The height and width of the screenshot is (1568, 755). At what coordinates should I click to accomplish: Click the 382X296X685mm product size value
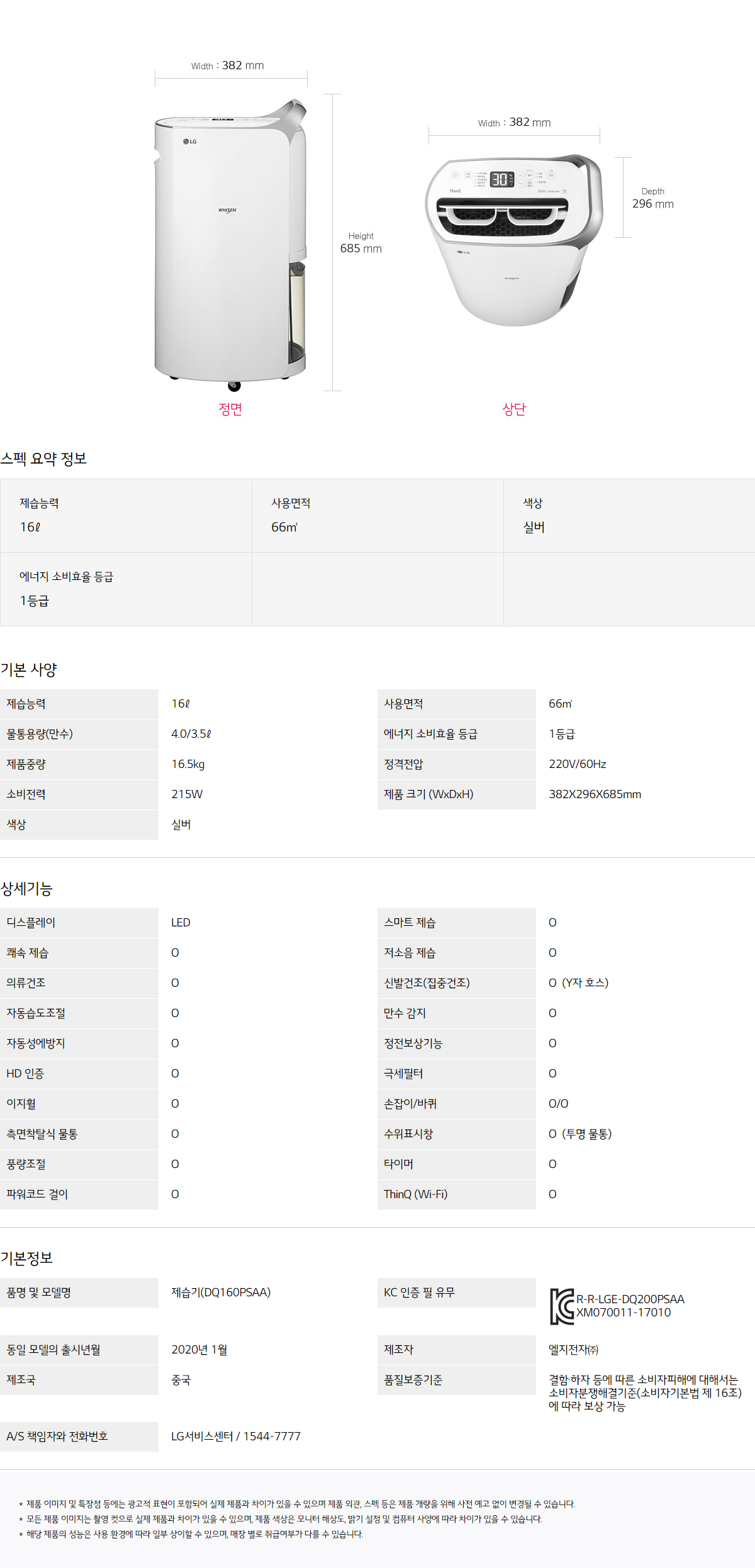pyautogui.click(x=595, y=794)
